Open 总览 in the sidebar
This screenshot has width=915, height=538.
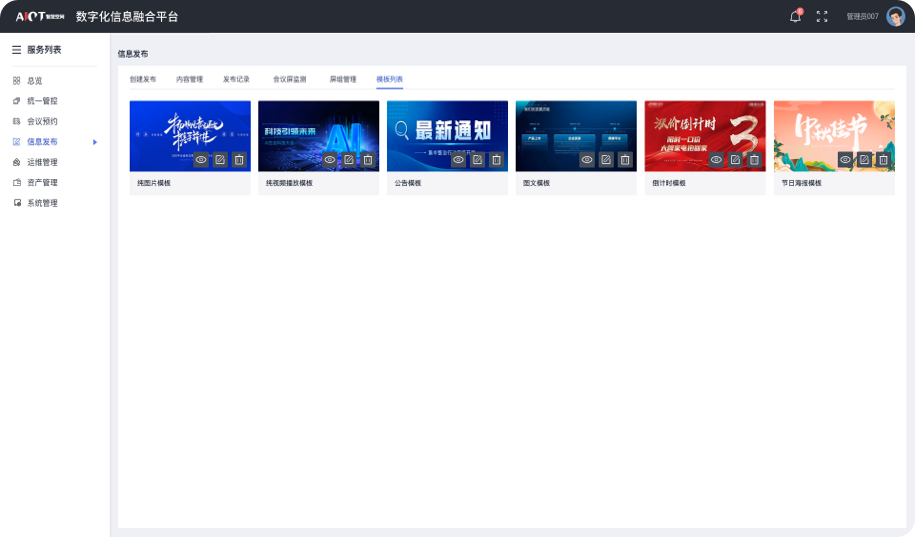click(34, 81)
